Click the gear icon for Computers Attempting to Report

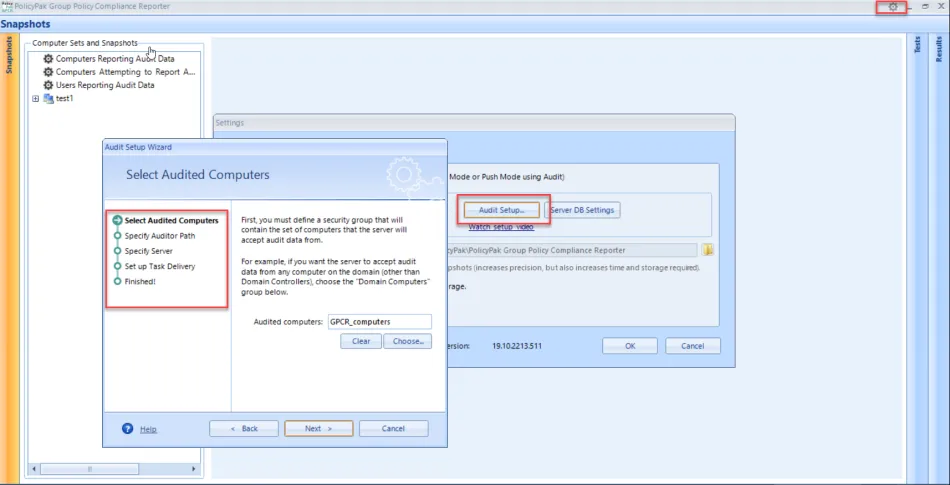pyautogui.click(x=48, y=72)
